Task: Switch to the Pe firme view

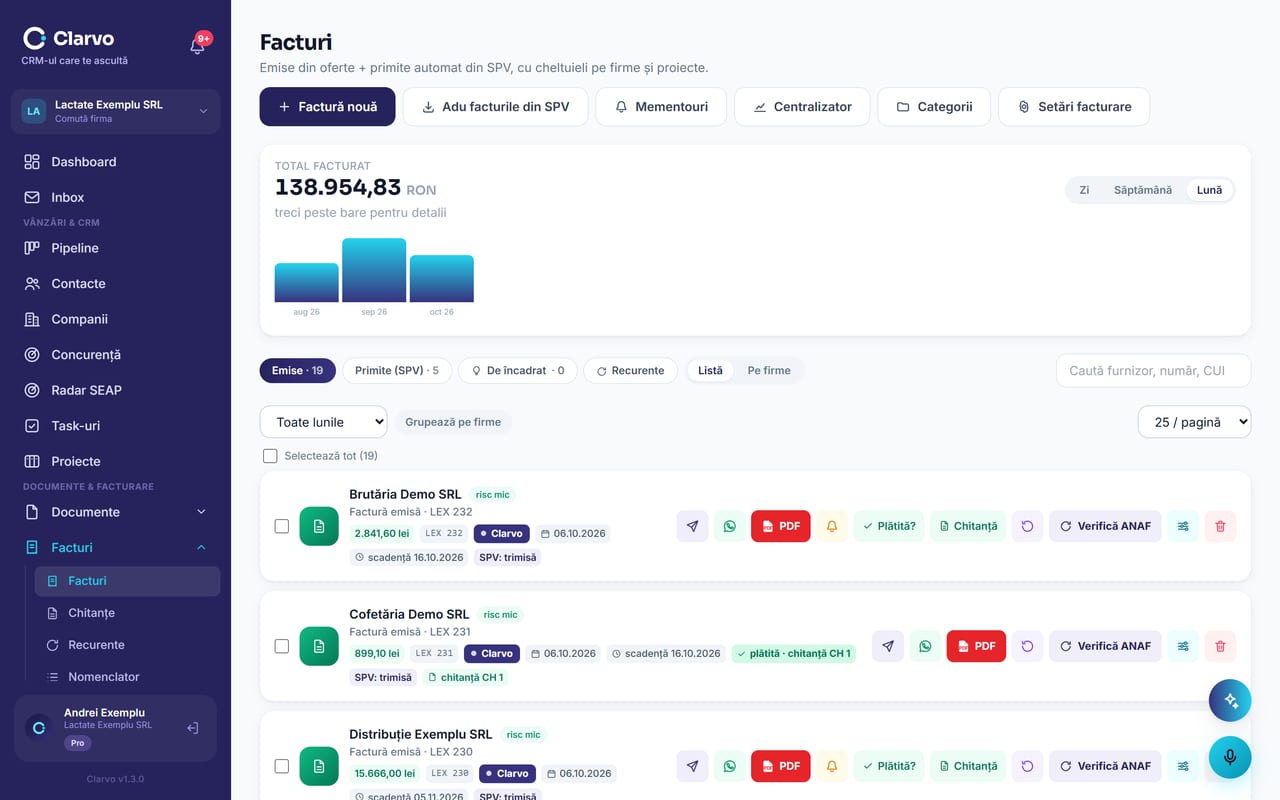Action: coord(769,371)
